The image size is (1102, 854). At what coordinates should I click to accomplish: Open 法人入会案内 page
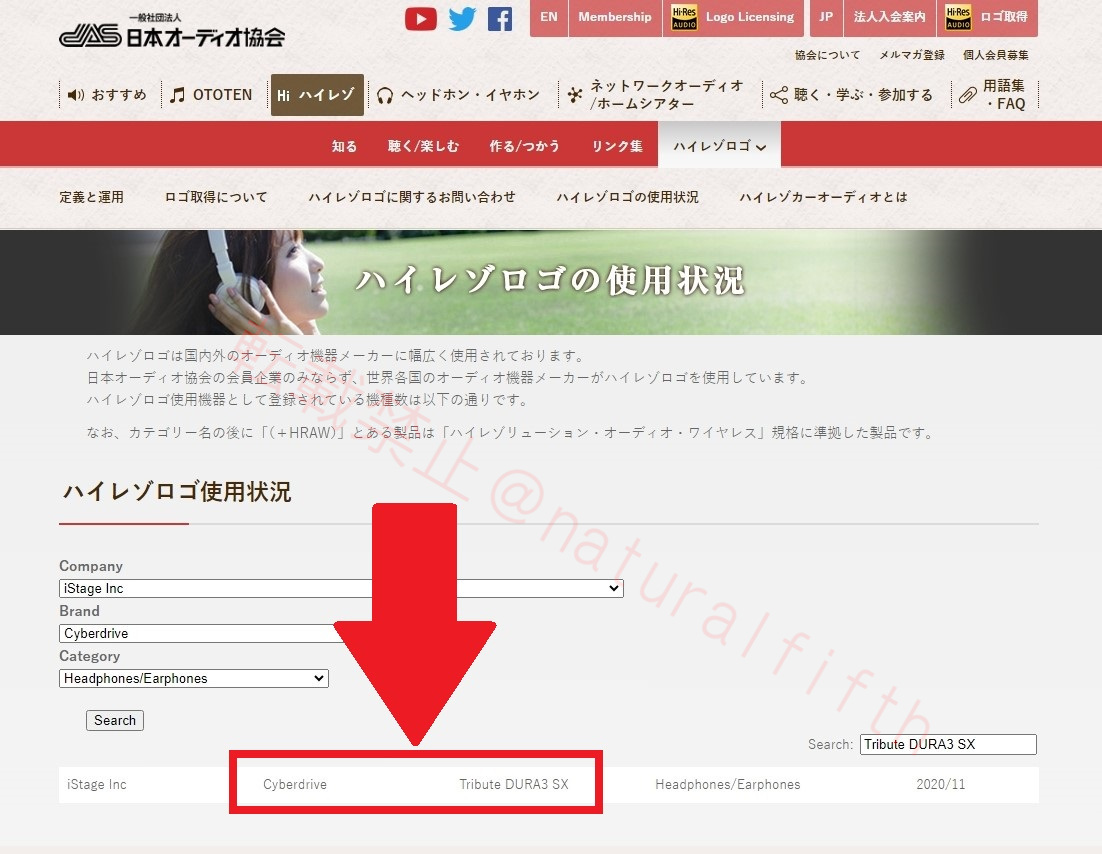pos(889,17)
